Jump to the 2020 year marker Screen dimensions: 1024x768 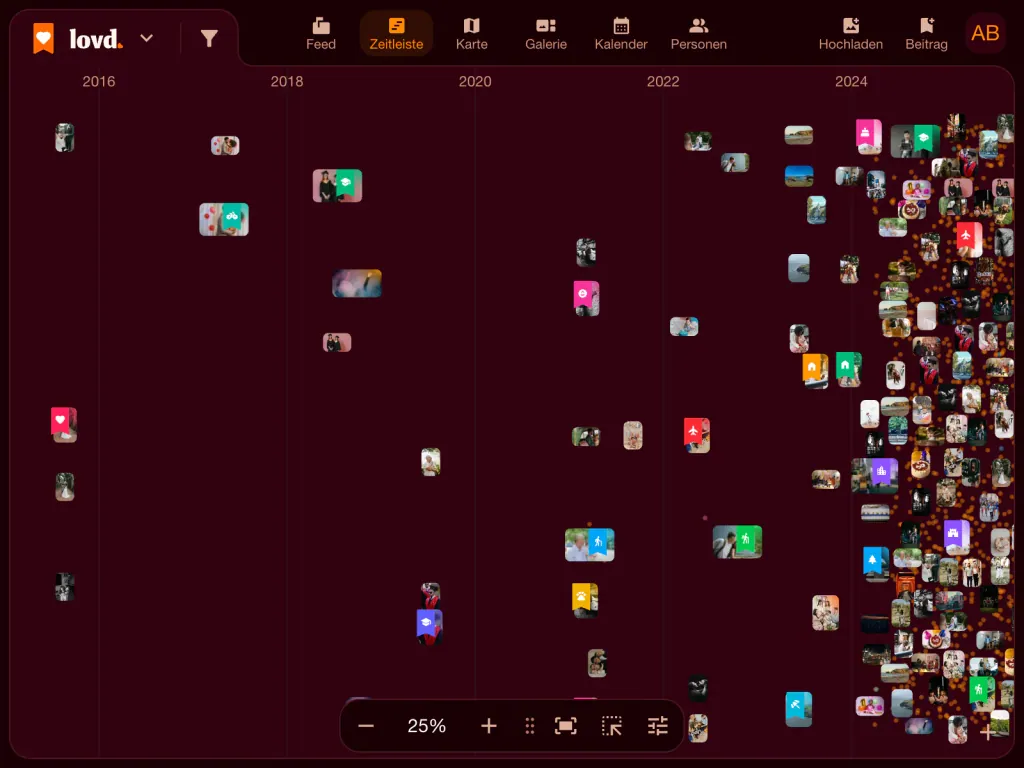coord(475,82)
